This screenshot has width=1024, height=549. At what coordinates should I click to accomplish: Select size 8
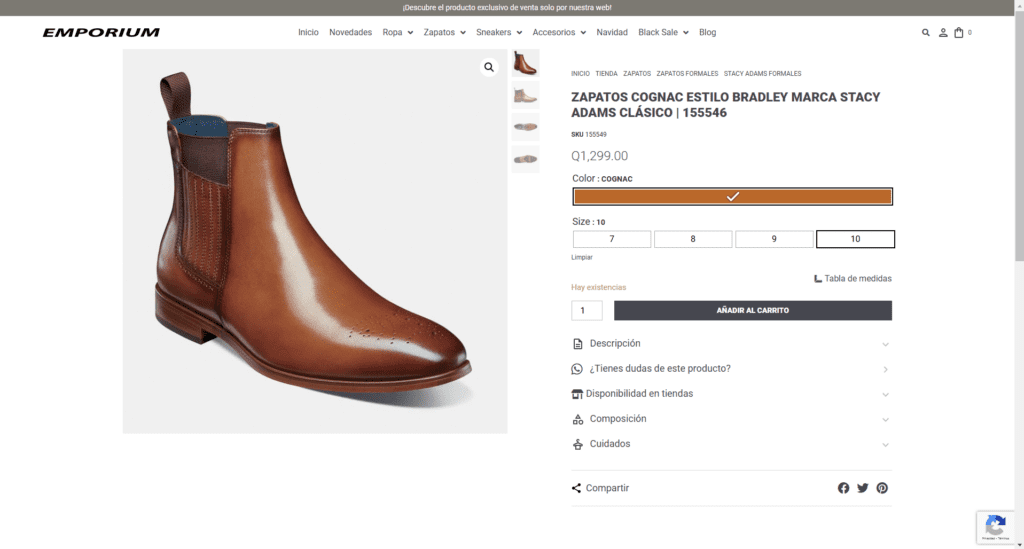tap(693, 239)
